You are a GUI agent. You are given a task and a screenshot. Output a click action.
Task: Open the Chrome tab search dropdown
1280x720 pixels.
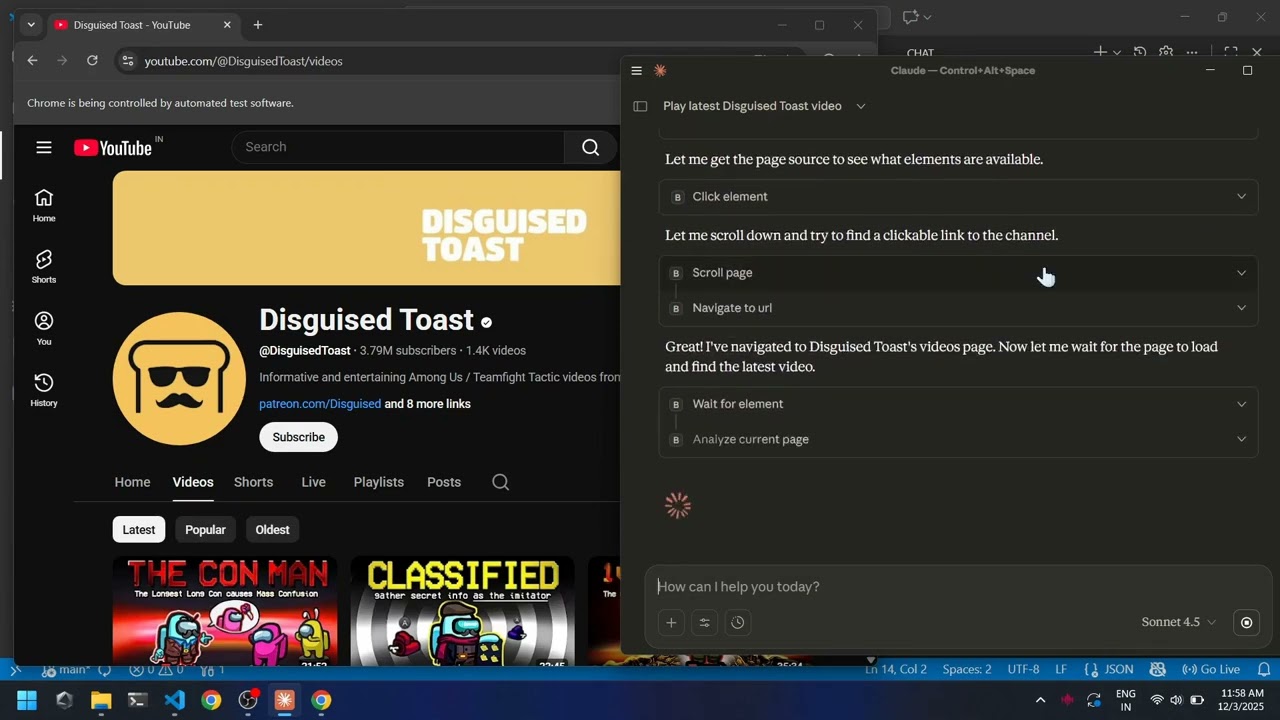[31, 25]
